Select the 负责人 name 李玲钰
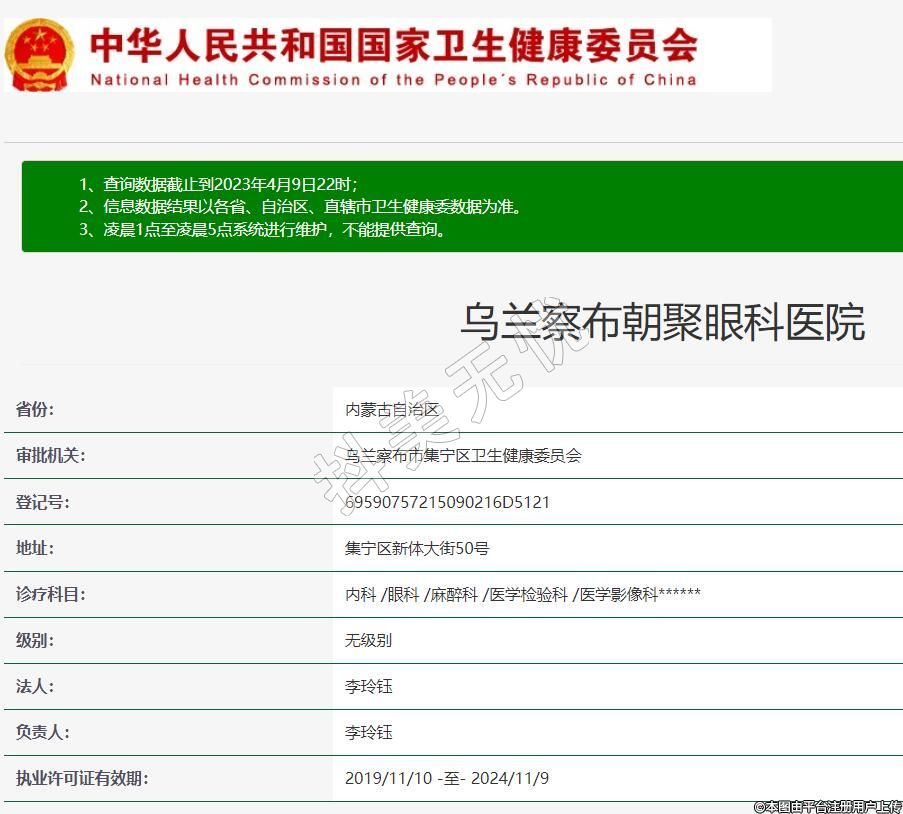903x814 pixels. click(x=368, y=732)
